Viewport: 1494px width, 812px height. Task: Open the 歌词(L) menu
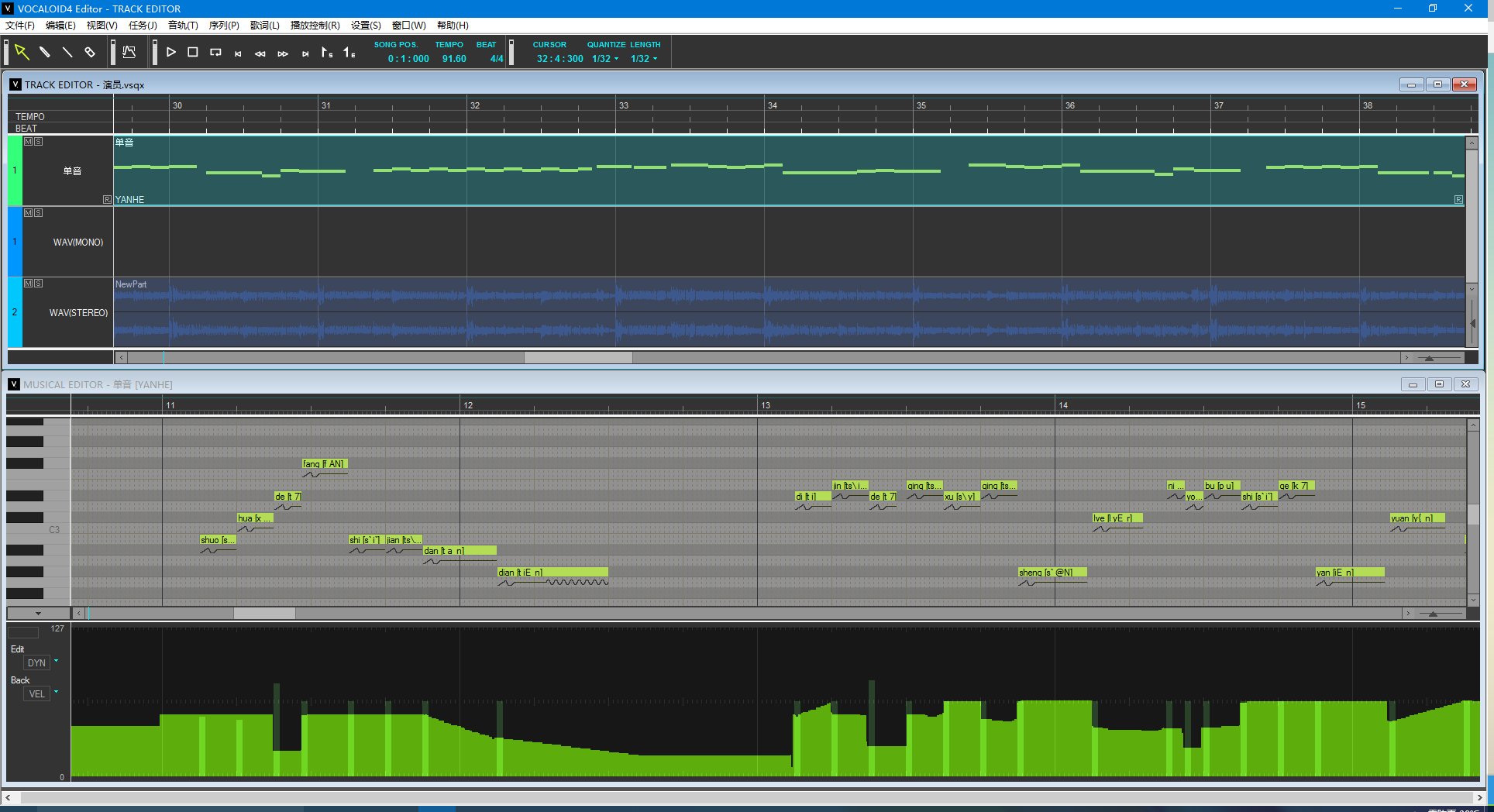264,26
